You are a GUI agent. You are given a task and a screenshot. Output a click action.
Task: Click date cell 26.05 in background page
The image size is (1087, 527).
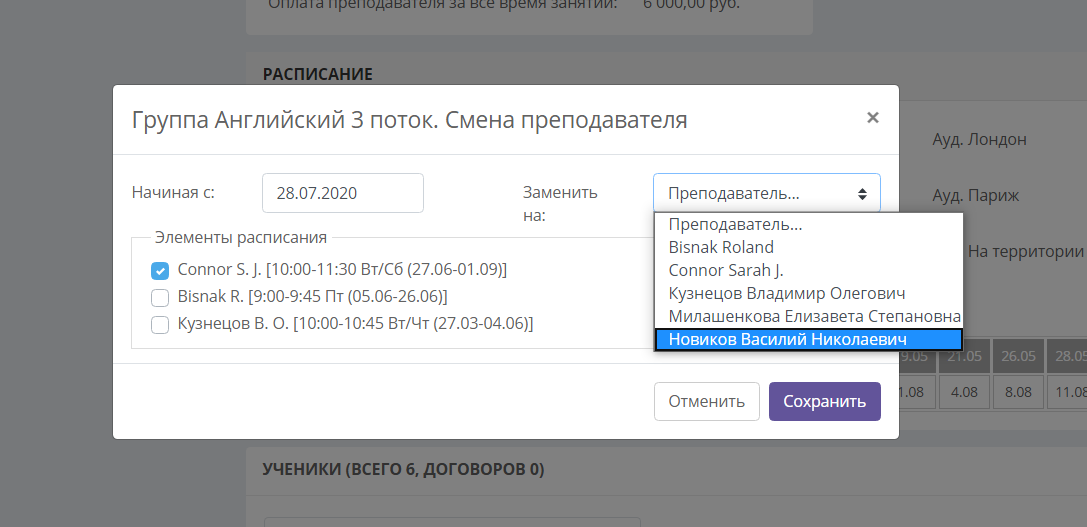(x=1018, y=356)
